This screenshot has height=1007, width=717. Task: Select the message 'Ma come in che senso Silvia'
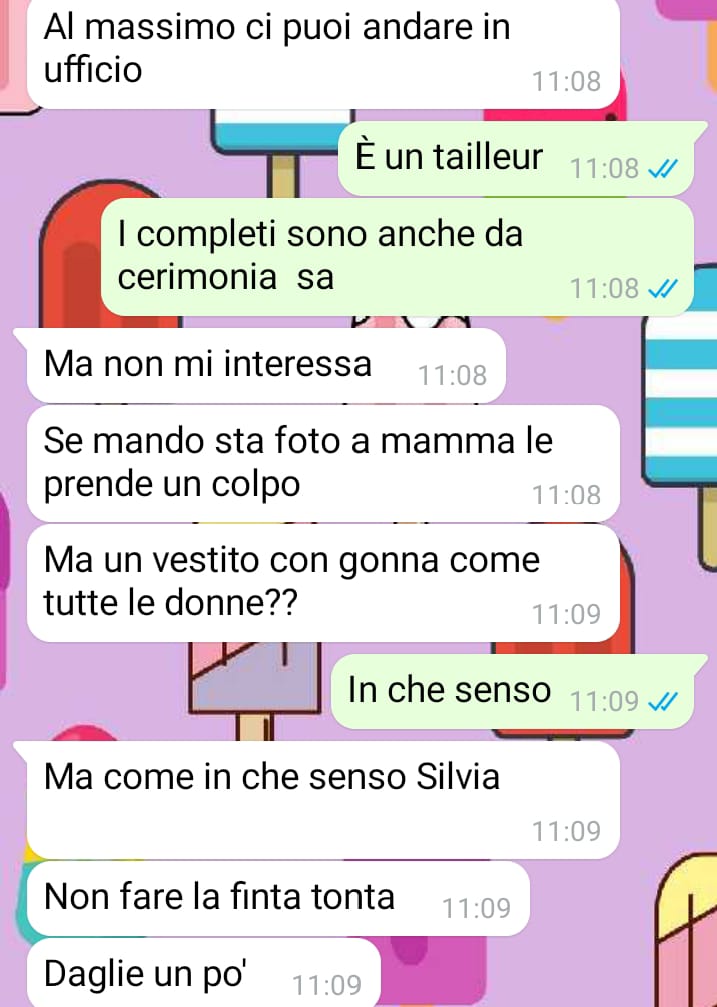pyautogui.click(x=323, y=800)
